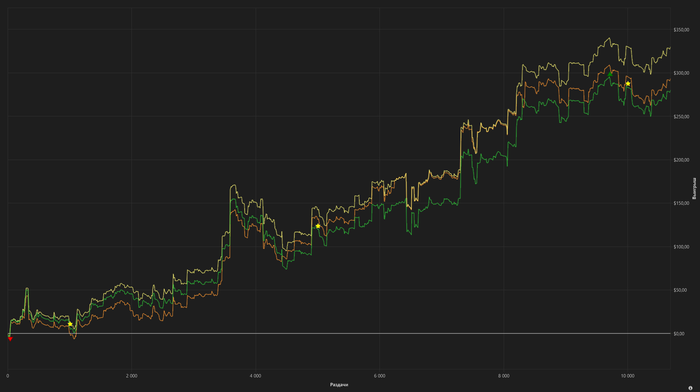This screenshot has width=700, height=392.
Task: Click the green upward triangle peak marker
Action: [610, 74]
